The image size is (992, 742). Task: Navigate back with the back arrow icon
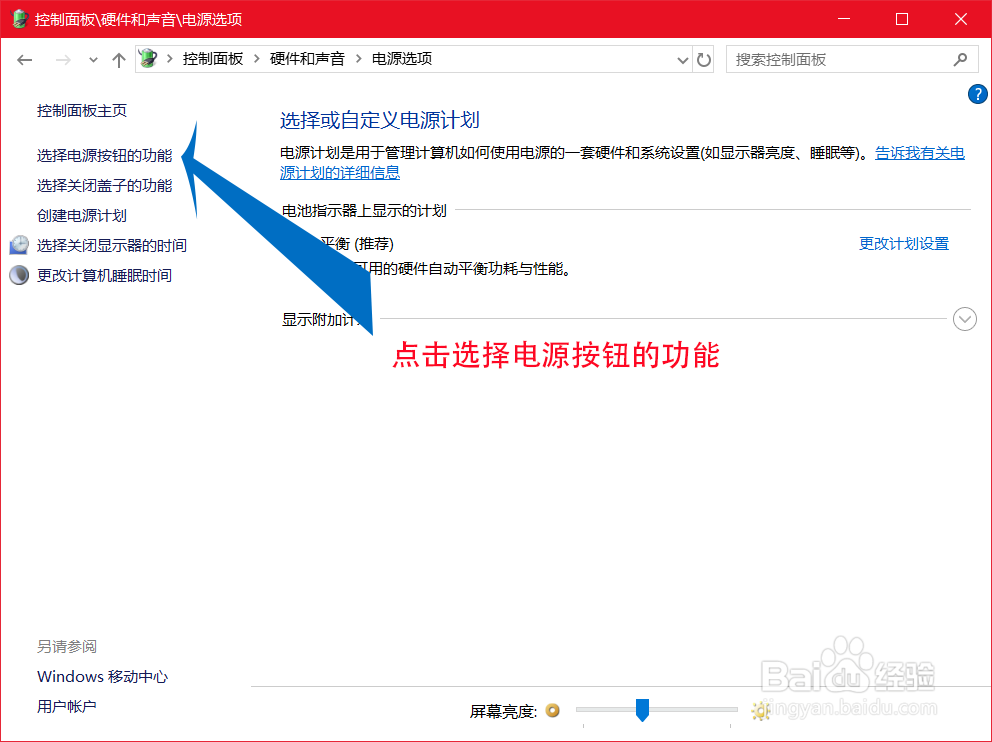24,59
